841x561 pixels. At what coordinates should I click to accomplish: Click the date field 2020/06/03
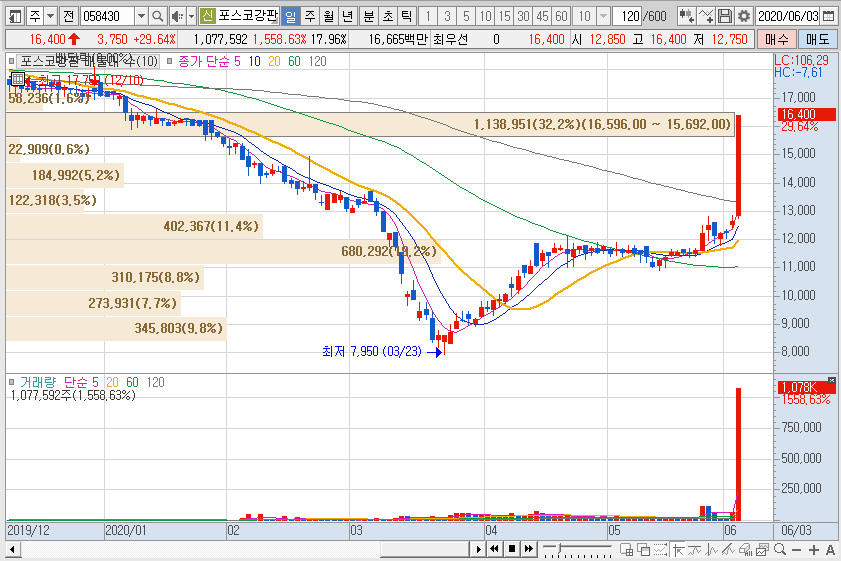click(x=788, y=16)
